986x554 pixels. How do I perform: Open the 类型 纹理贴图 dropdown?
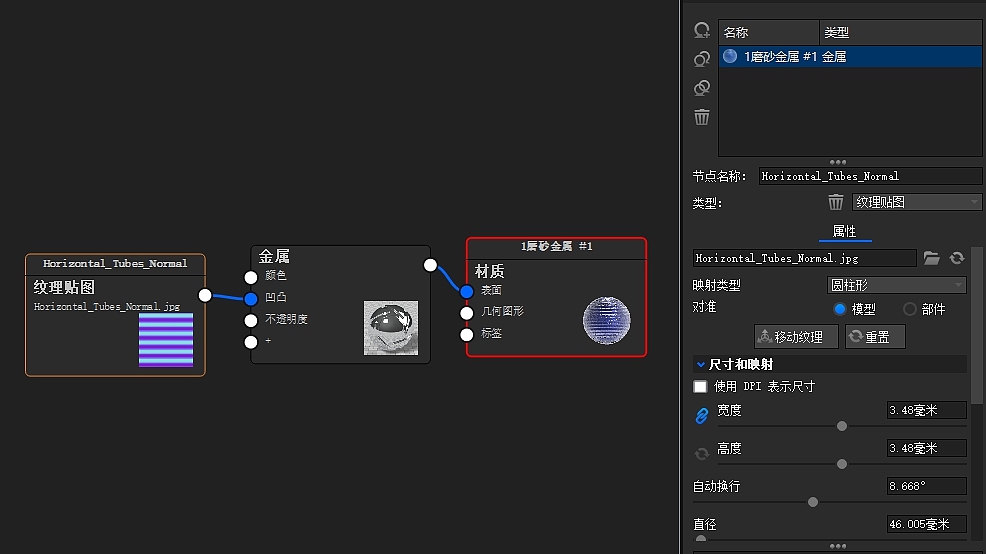917,202
